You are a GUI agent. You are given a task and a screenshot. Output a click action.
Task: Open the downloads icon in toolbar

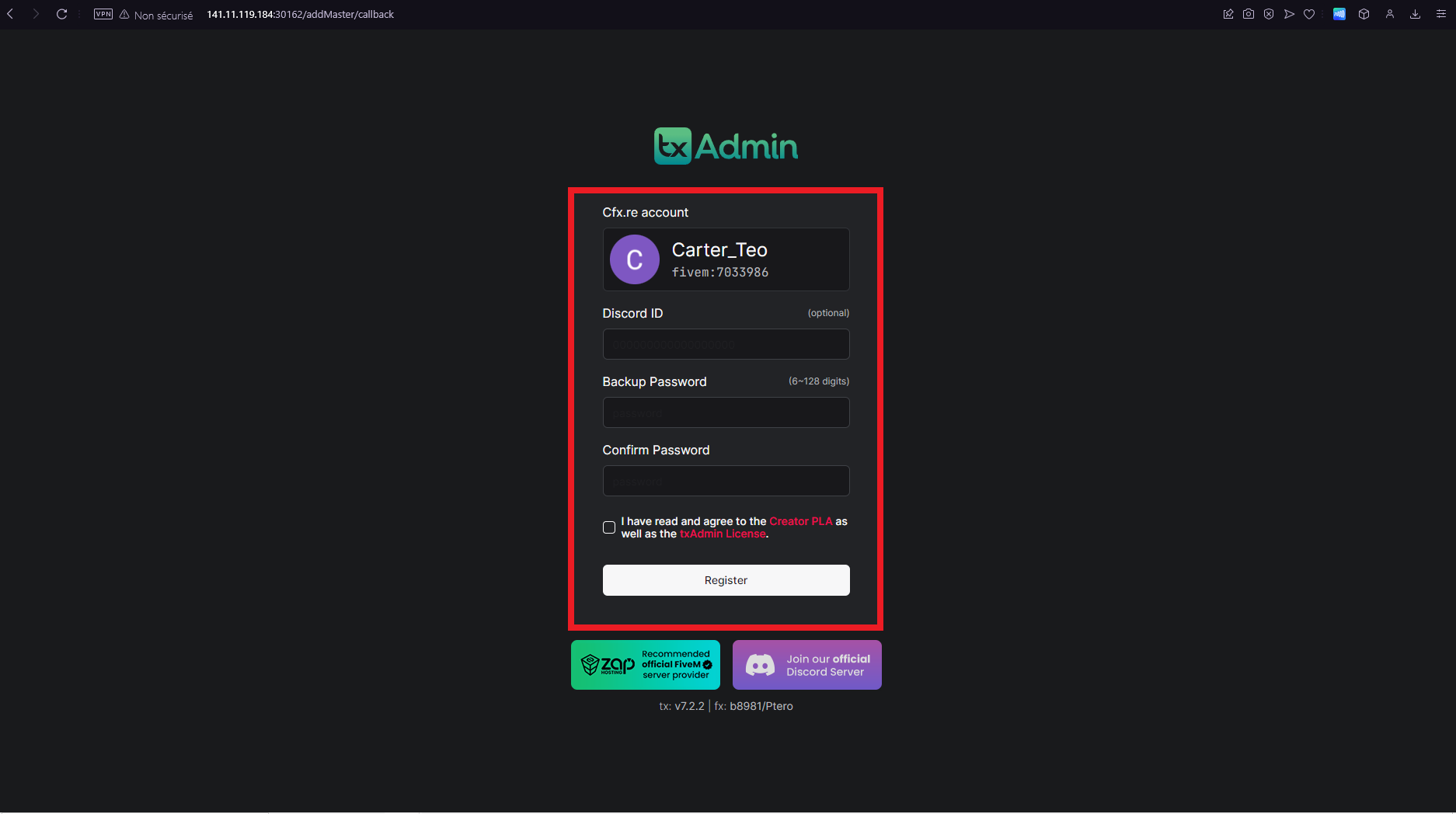[x=1415, y=14]
